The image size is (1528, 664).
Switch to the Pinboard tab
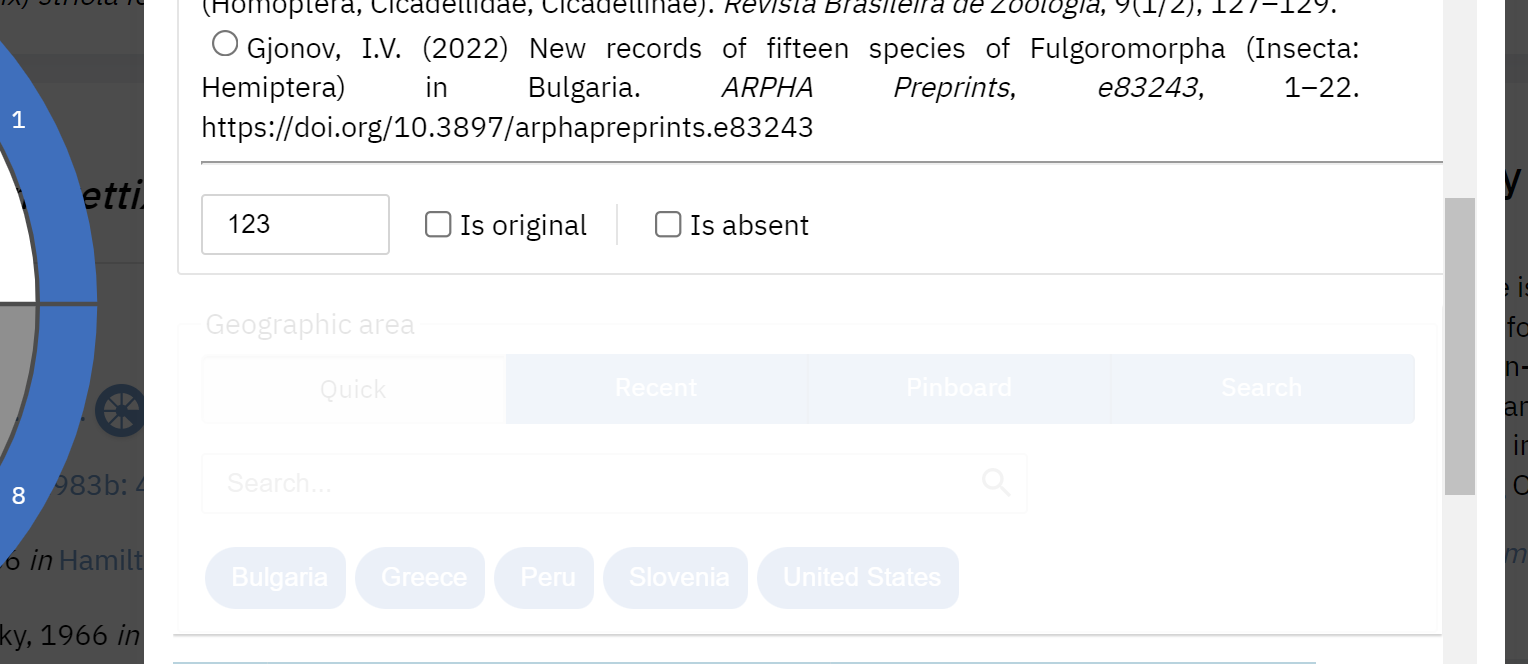958,388
